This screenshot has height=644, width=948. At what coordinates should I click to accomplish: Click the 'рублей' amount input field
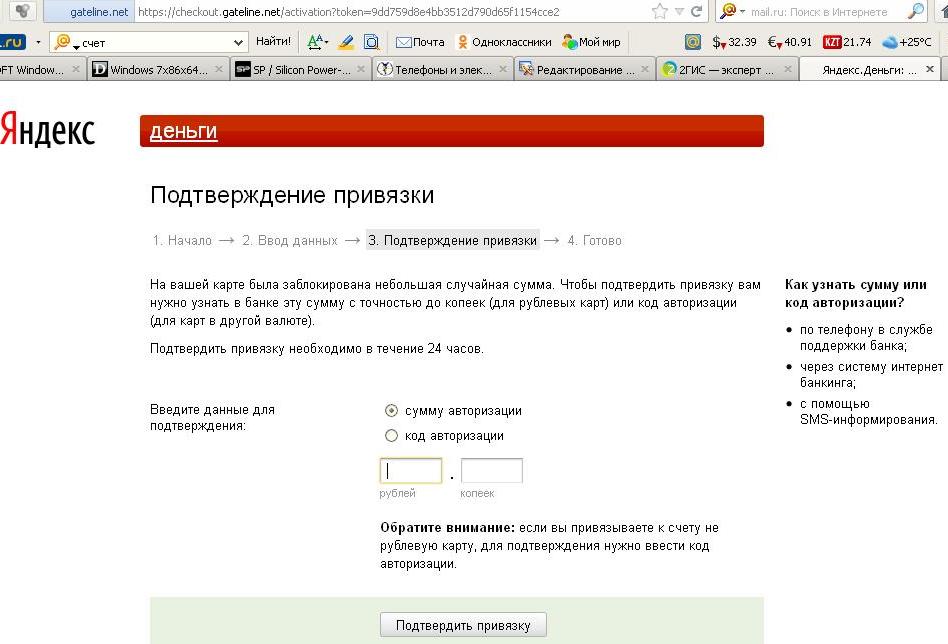411,470
